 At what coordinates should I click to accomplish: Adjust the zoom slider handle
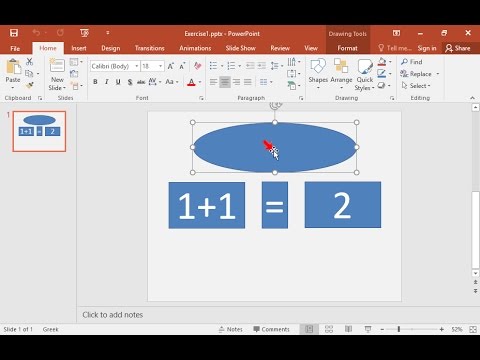point(399,329)
